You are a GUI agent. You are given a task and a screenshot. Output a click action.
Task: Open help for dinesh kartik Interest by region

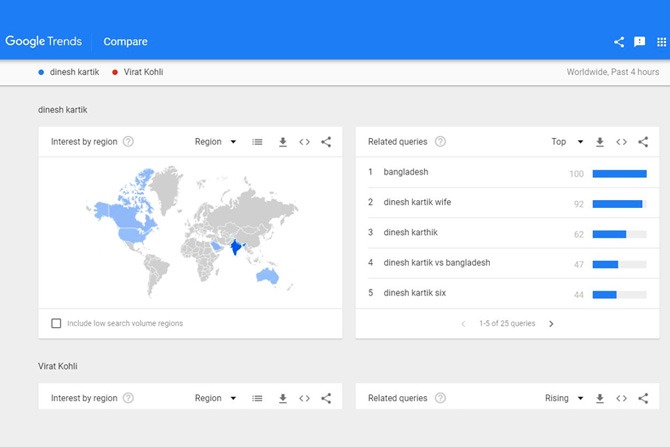[128, 141]
